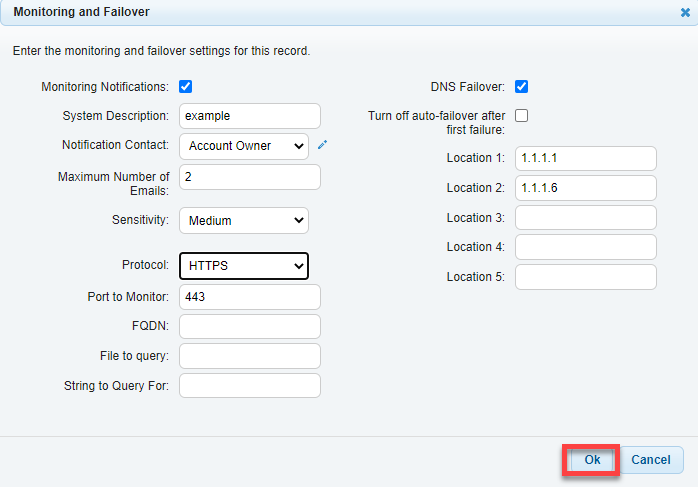This screenshot has height=487, width=698.
Task: Click the pencil edit icon beside Notification Contact
Action: pyautogui.click(x=322, y=145)
